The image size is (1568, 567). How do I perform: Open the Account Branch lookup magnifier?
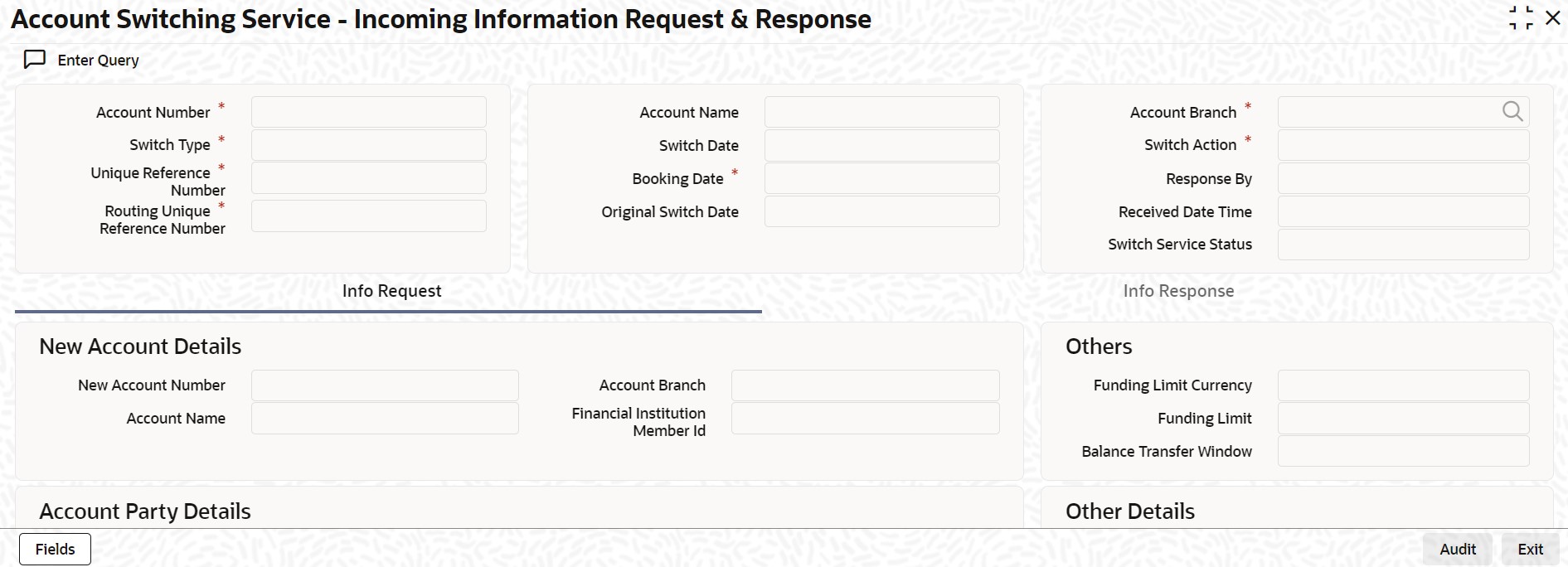[1512, 111]
